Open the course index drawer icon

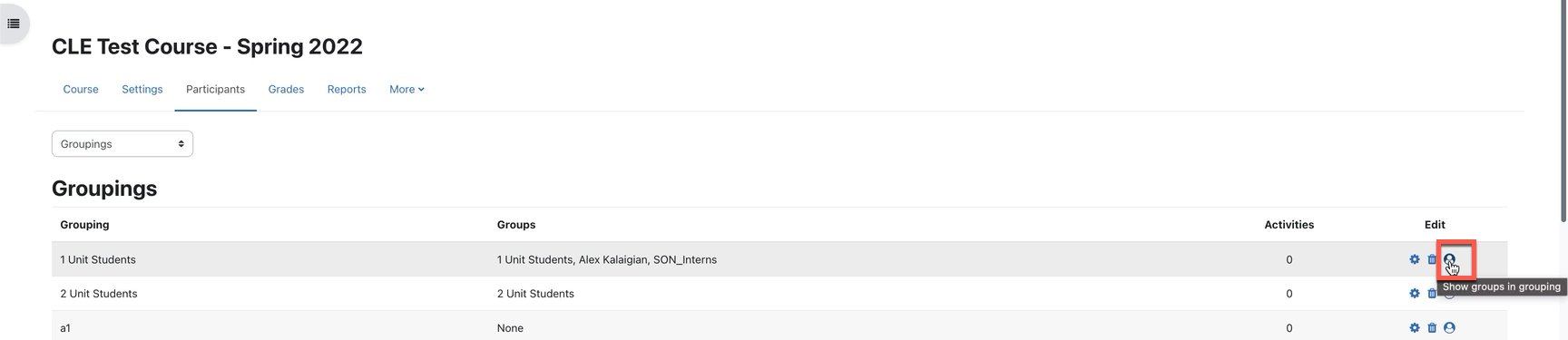[x=14, y=24]
